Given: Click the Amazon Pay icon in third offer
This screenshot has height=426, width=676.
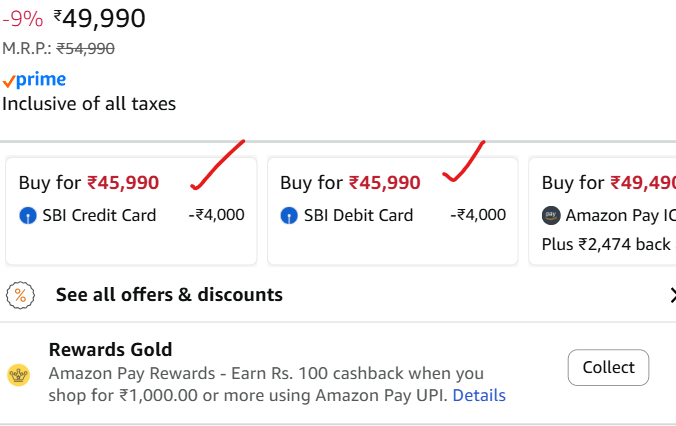Looking at the screenshot, I should [x=551, y=215].
